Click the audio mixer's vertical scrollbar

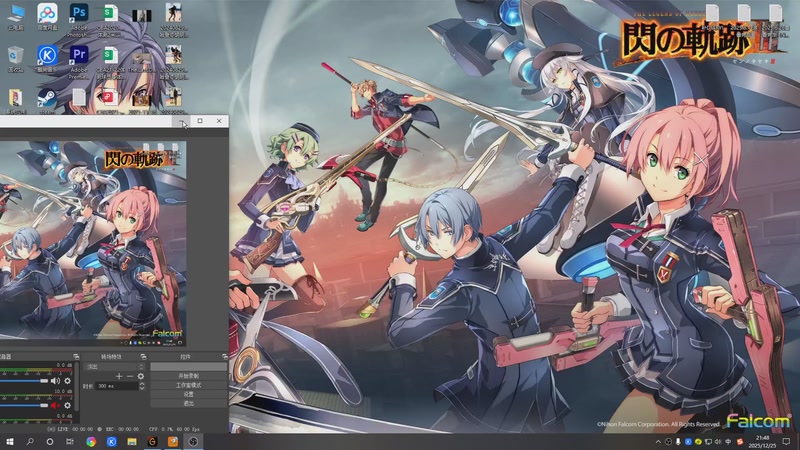(x=77, y=388)
